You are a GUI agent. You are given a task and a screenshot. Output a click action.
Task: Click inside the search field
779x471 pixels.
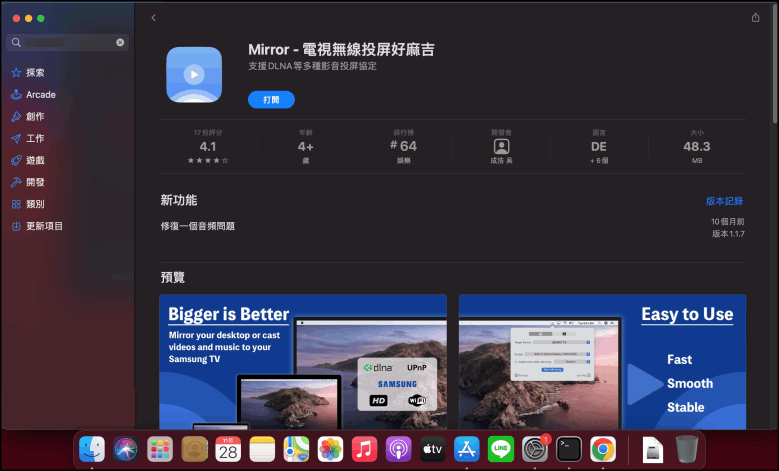(68, 43)
